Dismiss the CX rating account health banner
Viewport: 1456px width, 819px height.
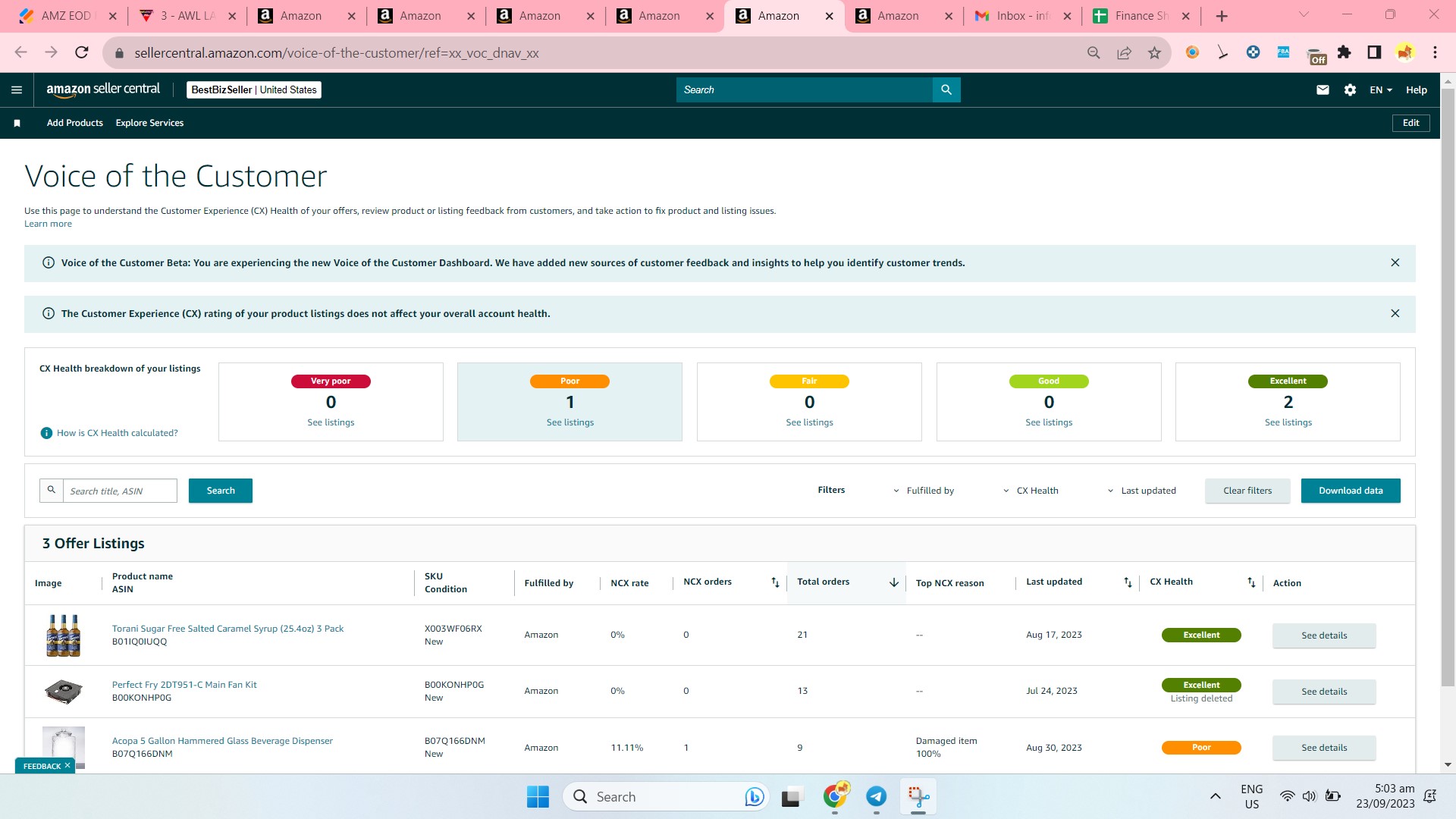(x=1395, y=313)
